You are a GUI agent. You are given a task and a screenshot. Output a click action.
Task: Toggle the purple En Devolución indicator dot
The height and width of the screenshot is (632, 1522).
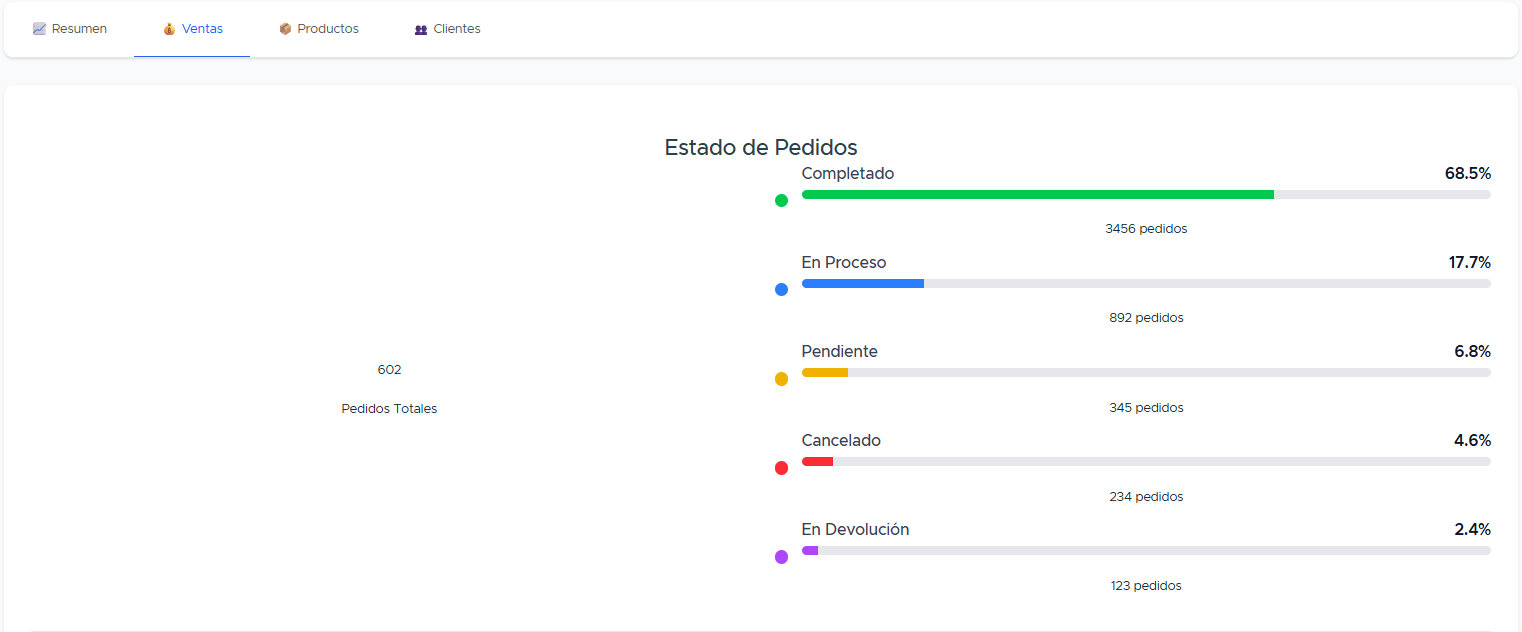[x=781, y=557]
